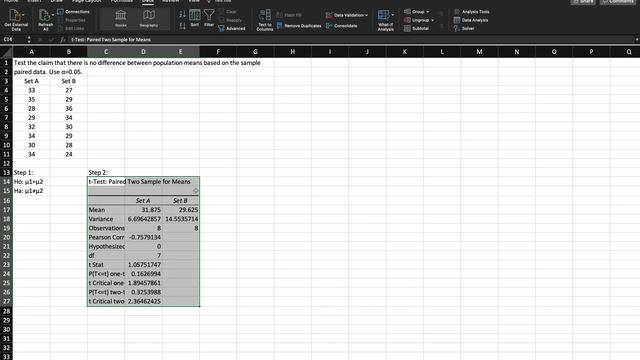Click the Reapply filter button
This screenshot has width=640, height=360.
tap(231, 20)
